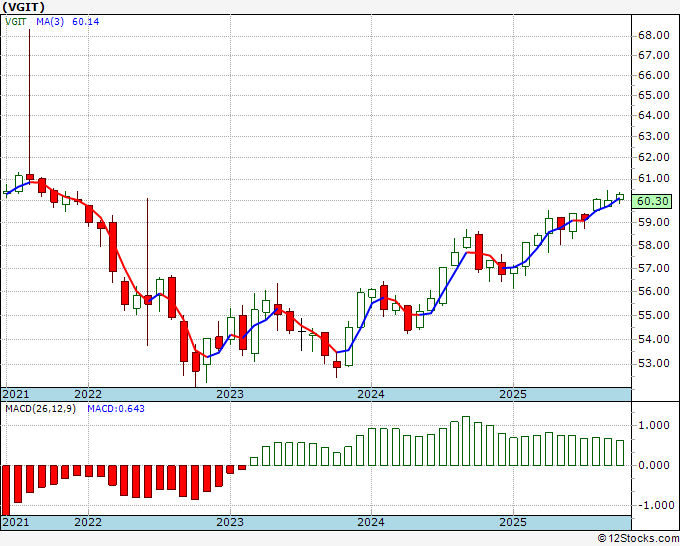Click the tallest green MACD histogram bar
Image resolution: width=680 pixels, height=546 pixels.
pos(466,441)
